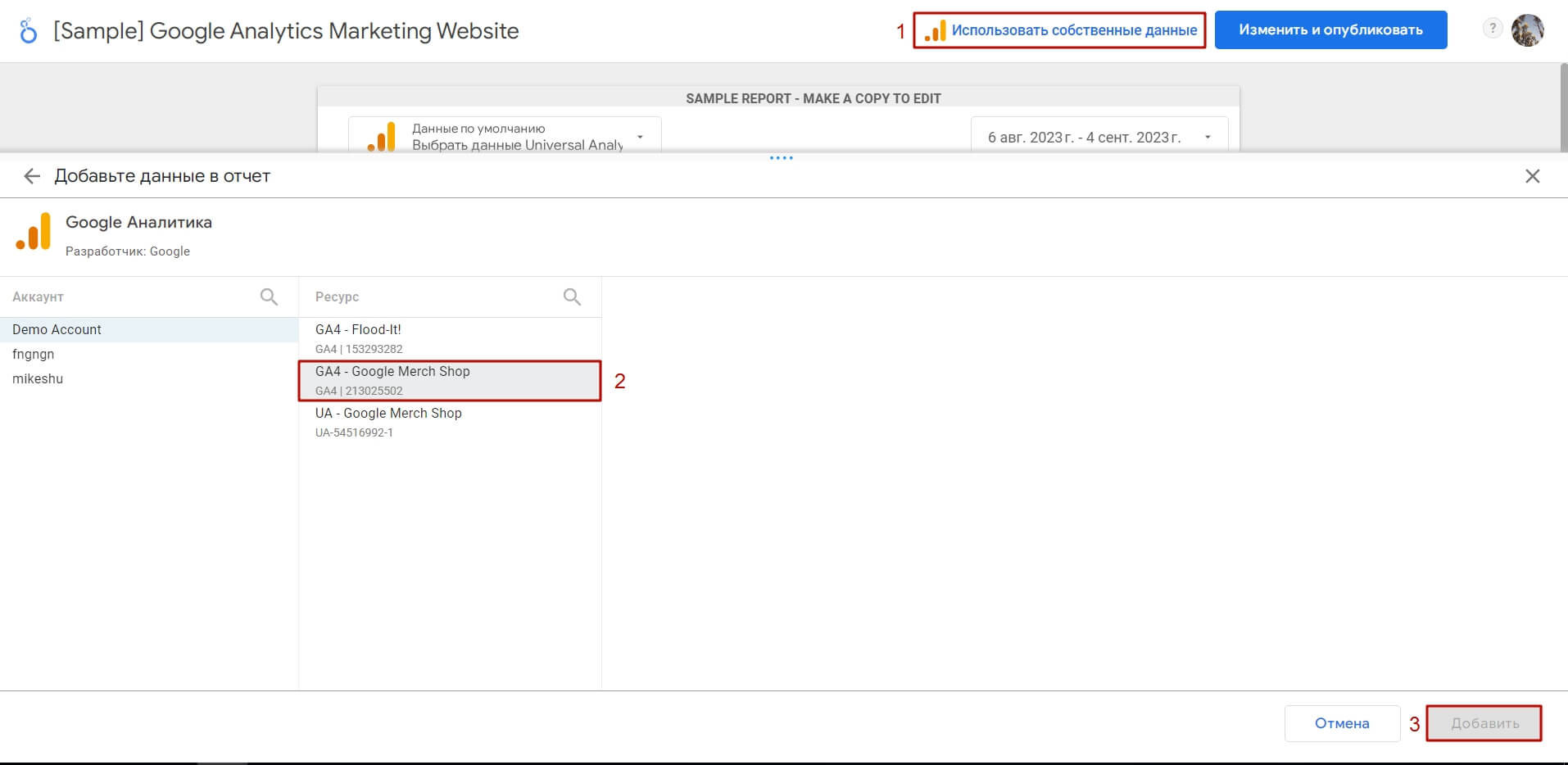This screenshot has height=765, width=1568.
Task: Pick UA - Google Merch Shop resource
Action: [x=450, y=422]
